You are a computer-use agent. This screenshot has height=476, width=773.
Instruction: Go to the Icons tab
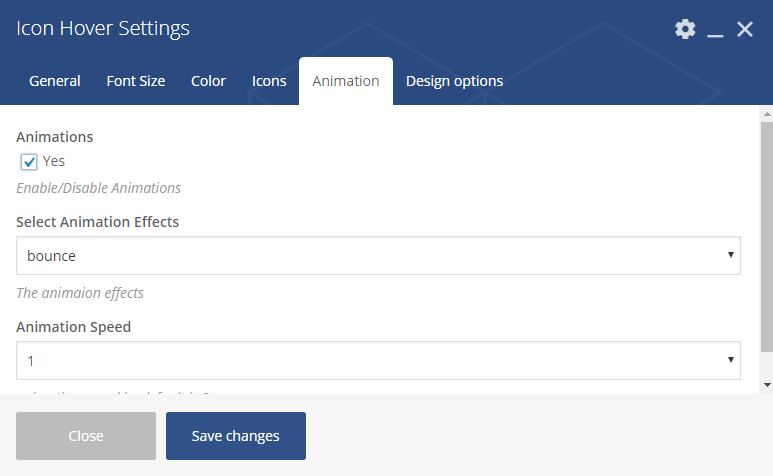(x=269, y=81)
